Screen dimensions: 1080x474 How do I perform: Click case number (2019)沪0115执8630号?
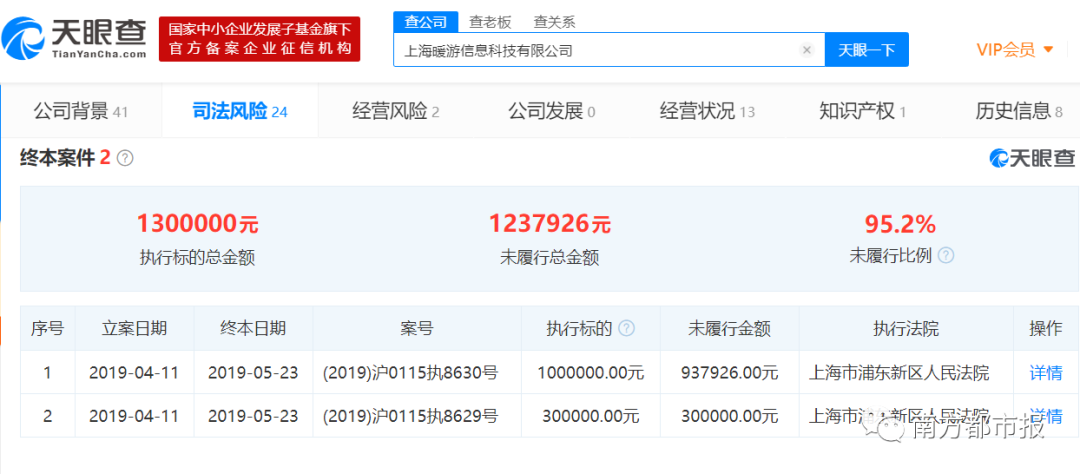click(410, 373)
